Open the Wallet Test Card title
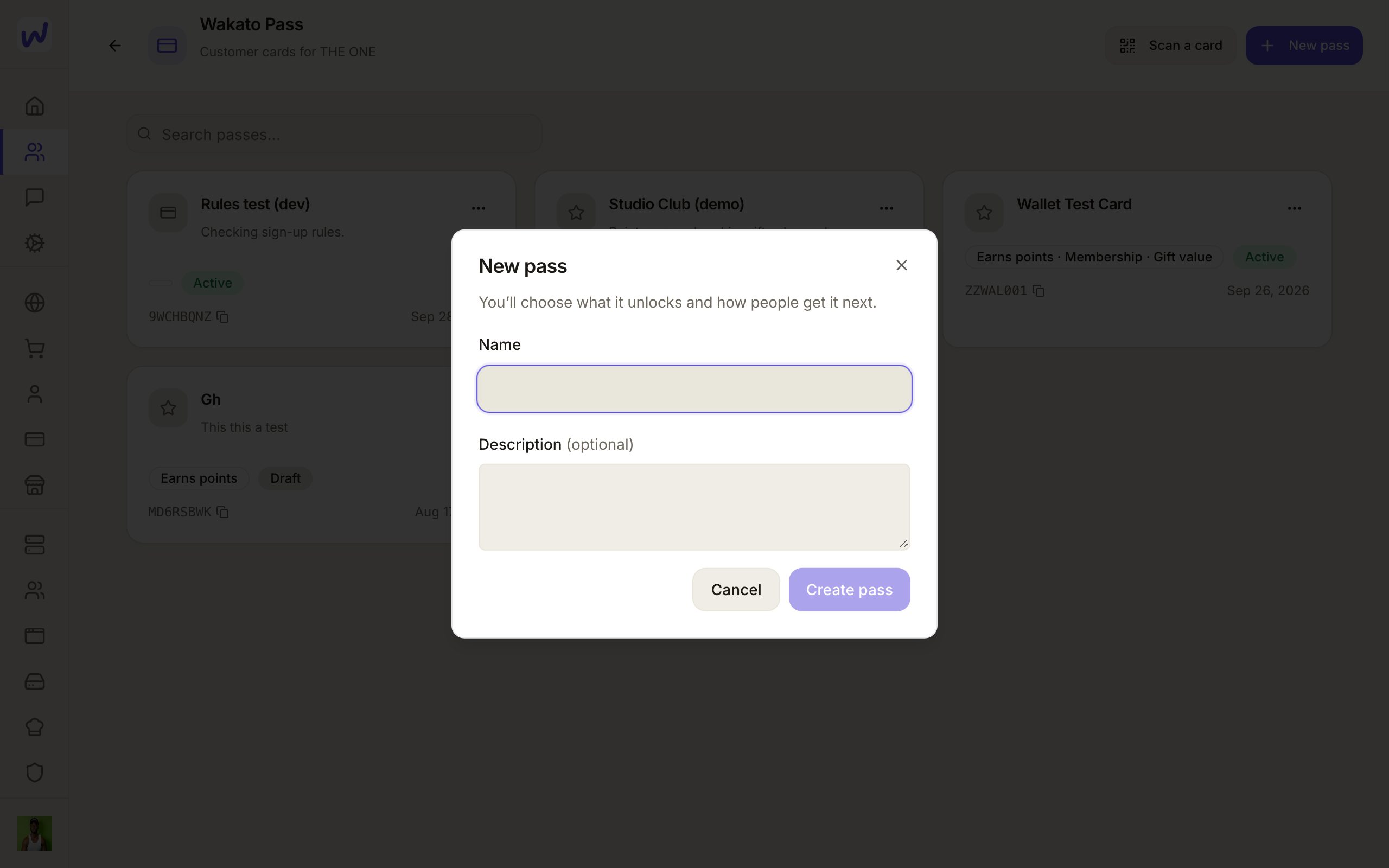Screen dimensions: 1389x868 coord(1074,204)
